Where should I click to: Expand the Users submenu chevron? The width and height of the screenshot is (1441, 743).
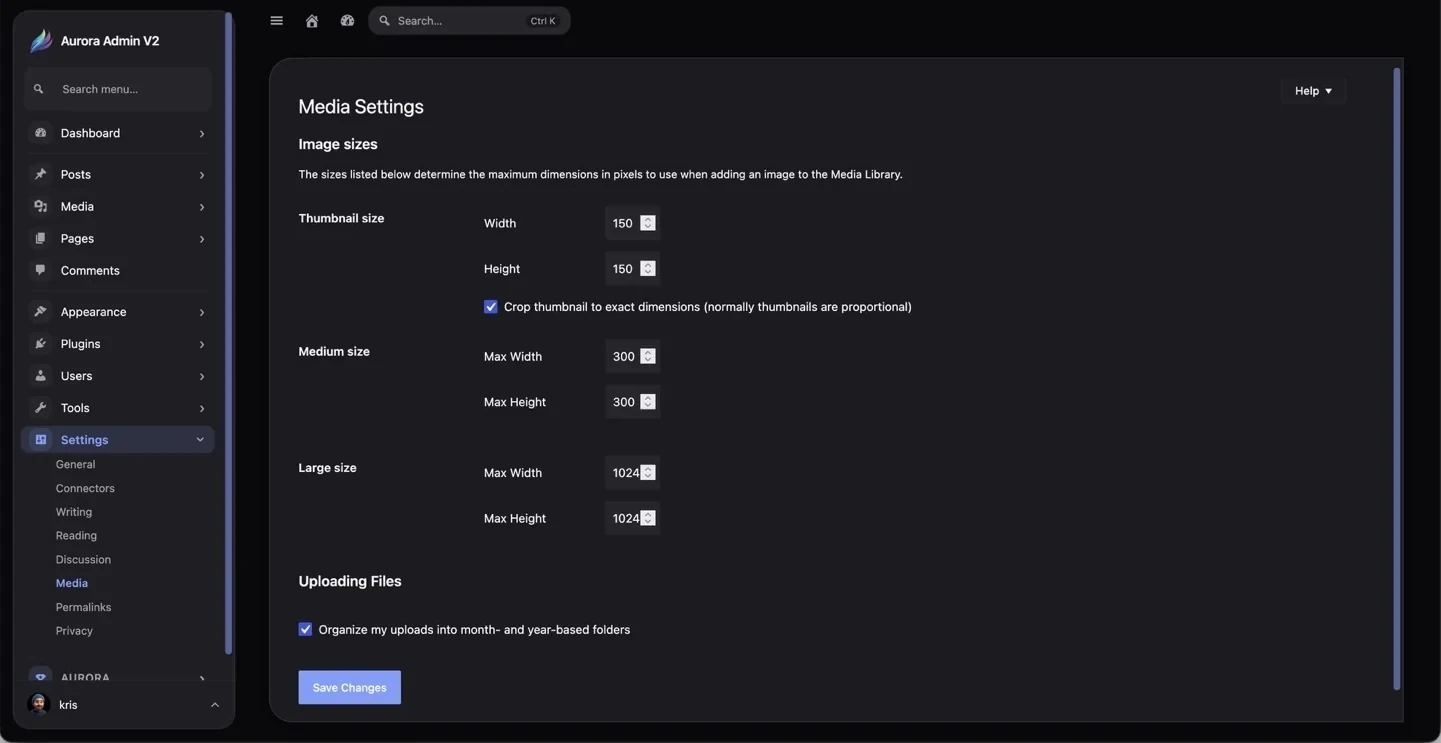(x=201, y=376)
